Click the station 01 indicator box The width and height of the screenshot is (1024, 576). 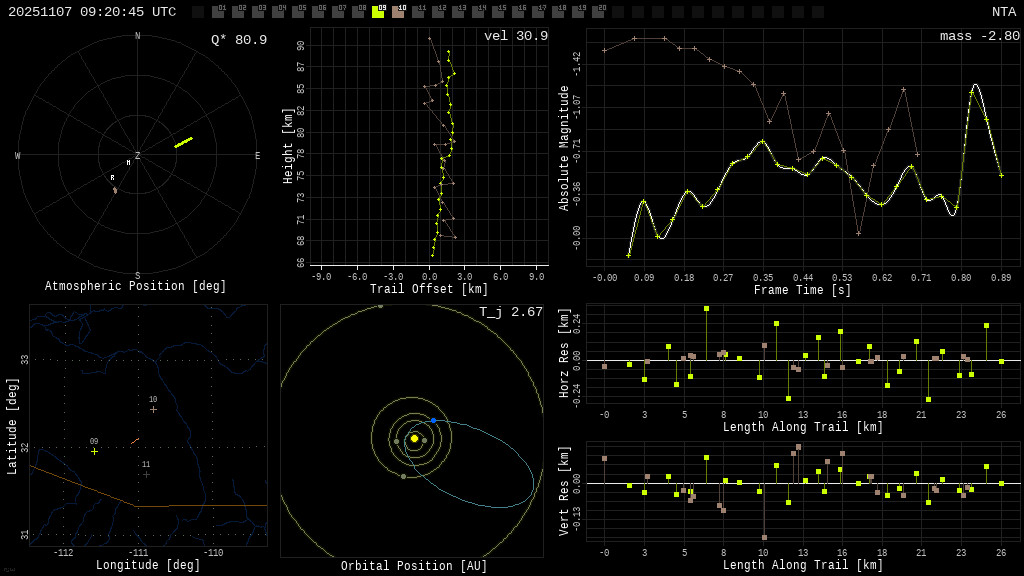(218, 12)
